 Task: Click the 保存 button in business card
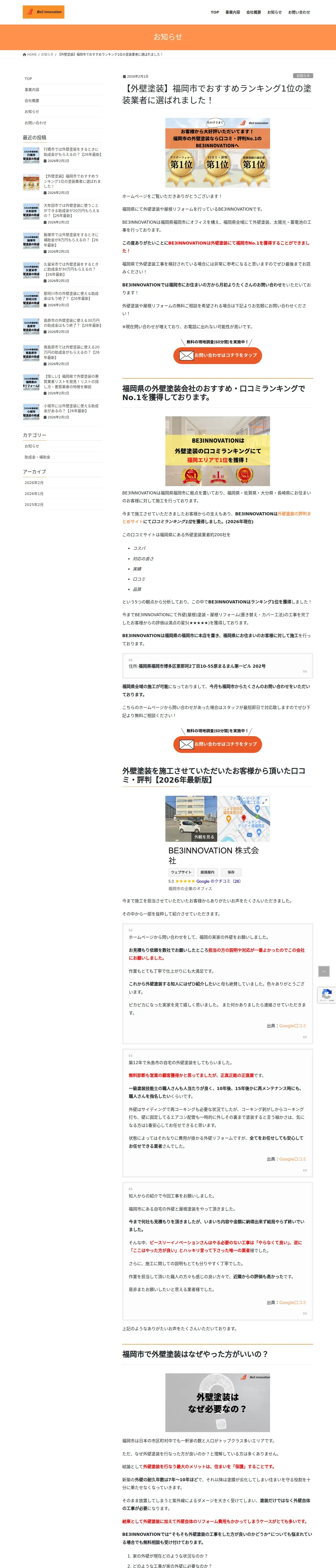point(231,872)
